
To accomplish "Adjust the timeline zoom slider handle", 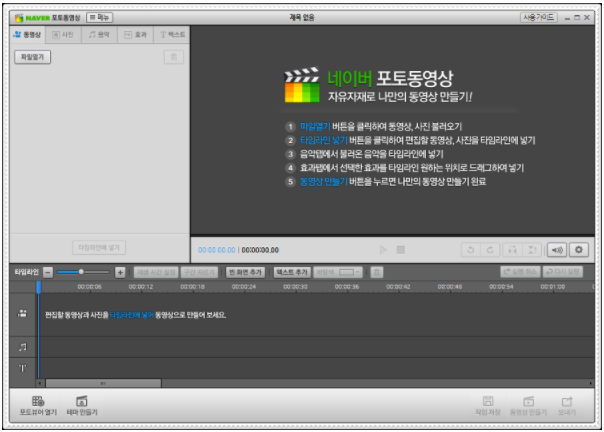I will (81, 272).
